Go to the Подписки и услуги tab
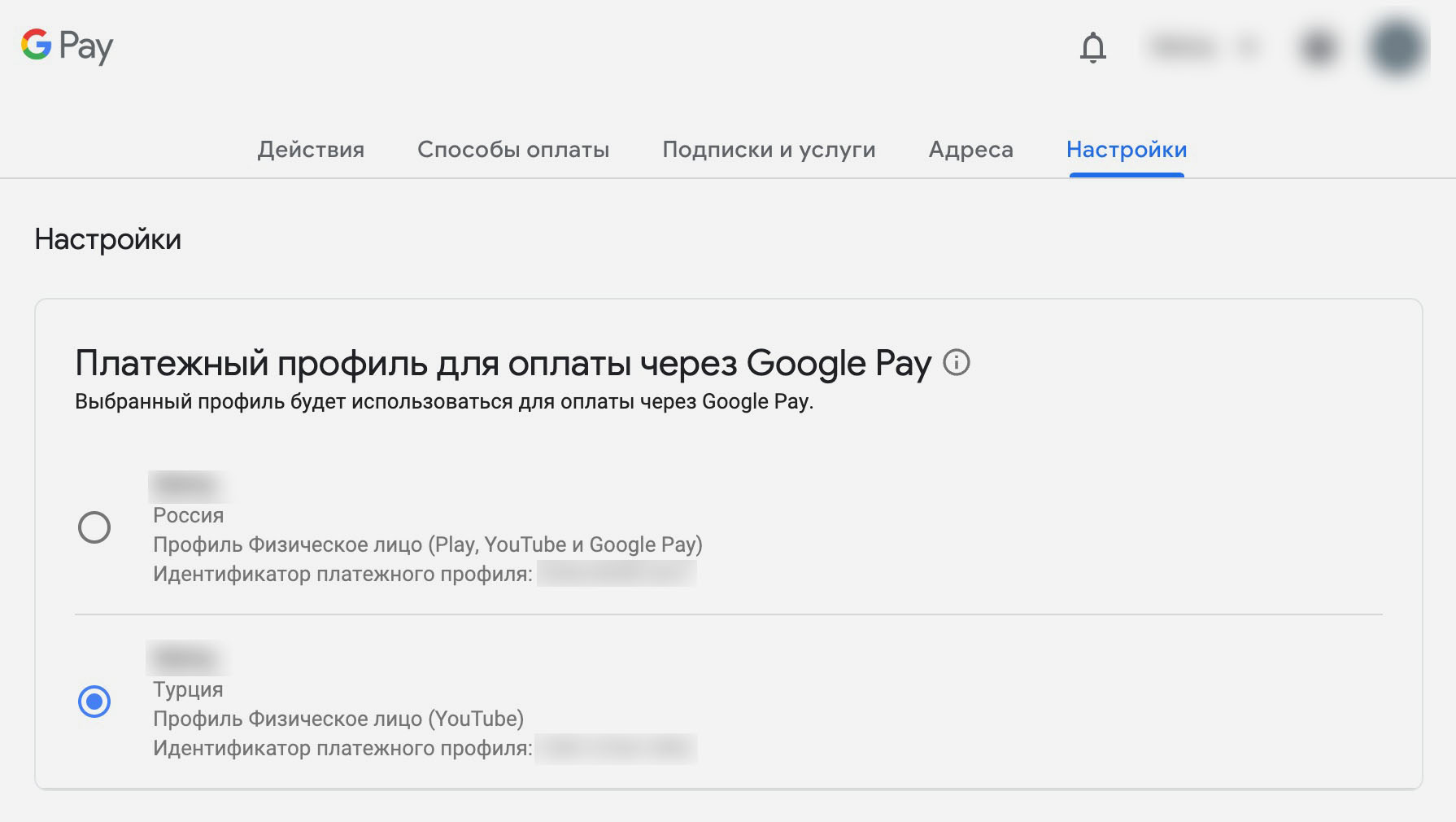 point(769,150)
